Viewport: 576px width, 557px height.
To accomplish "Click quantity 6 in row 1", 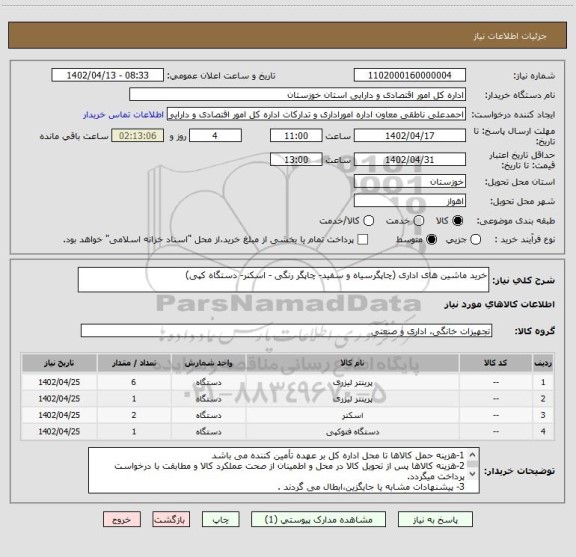I will click(x=134, y=382).
